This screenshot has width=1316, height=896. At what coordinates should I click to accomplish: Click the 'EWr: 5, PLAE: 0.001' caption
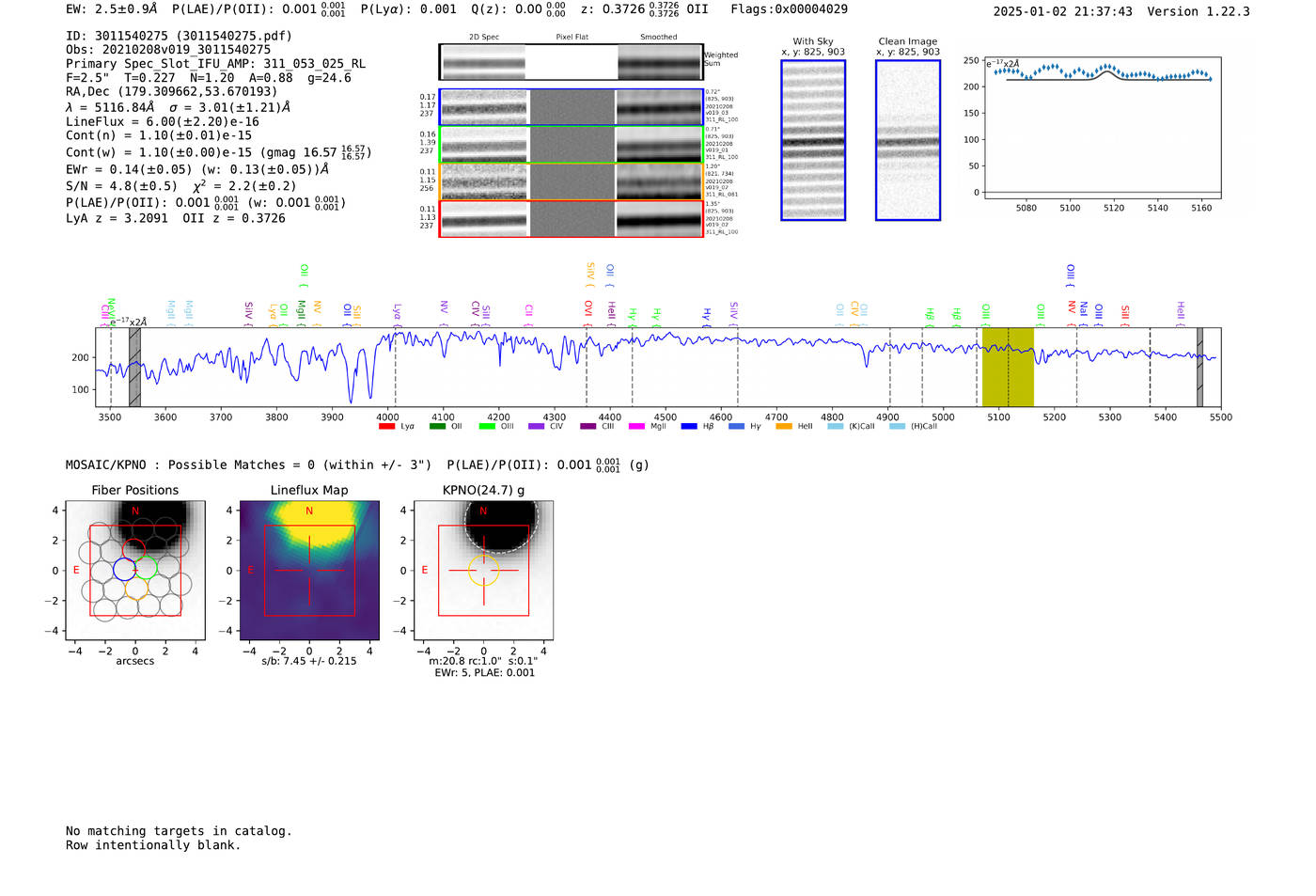(484, 673)
